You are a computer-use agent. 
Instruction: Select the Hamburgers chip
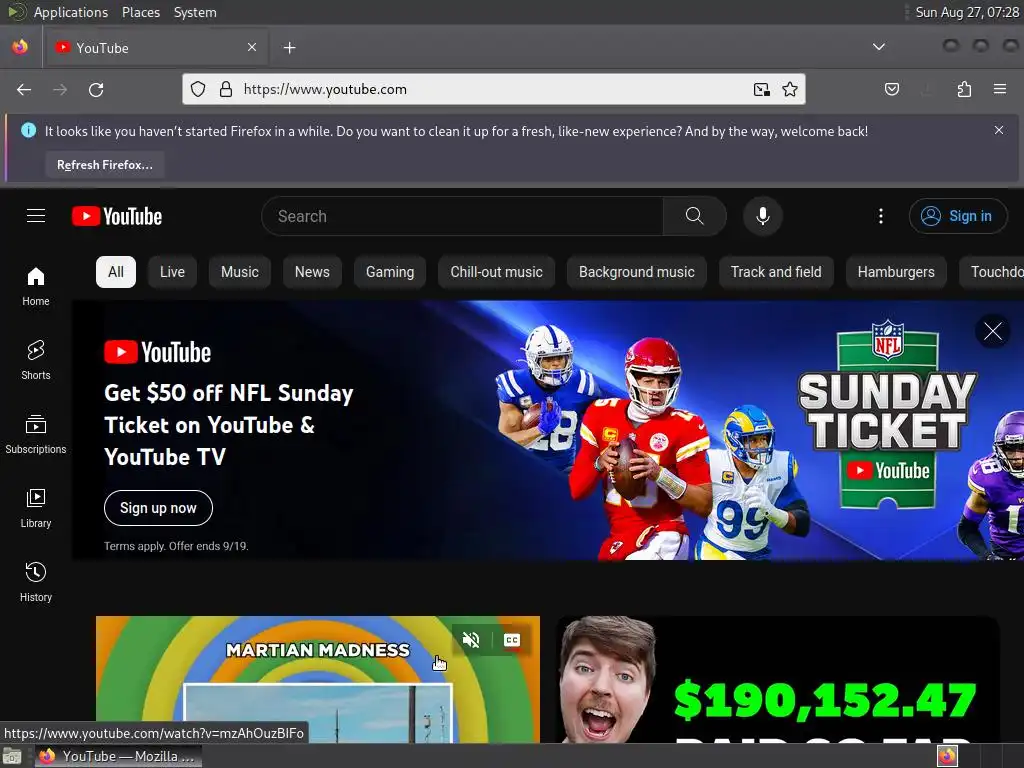[x=896, y=272]
